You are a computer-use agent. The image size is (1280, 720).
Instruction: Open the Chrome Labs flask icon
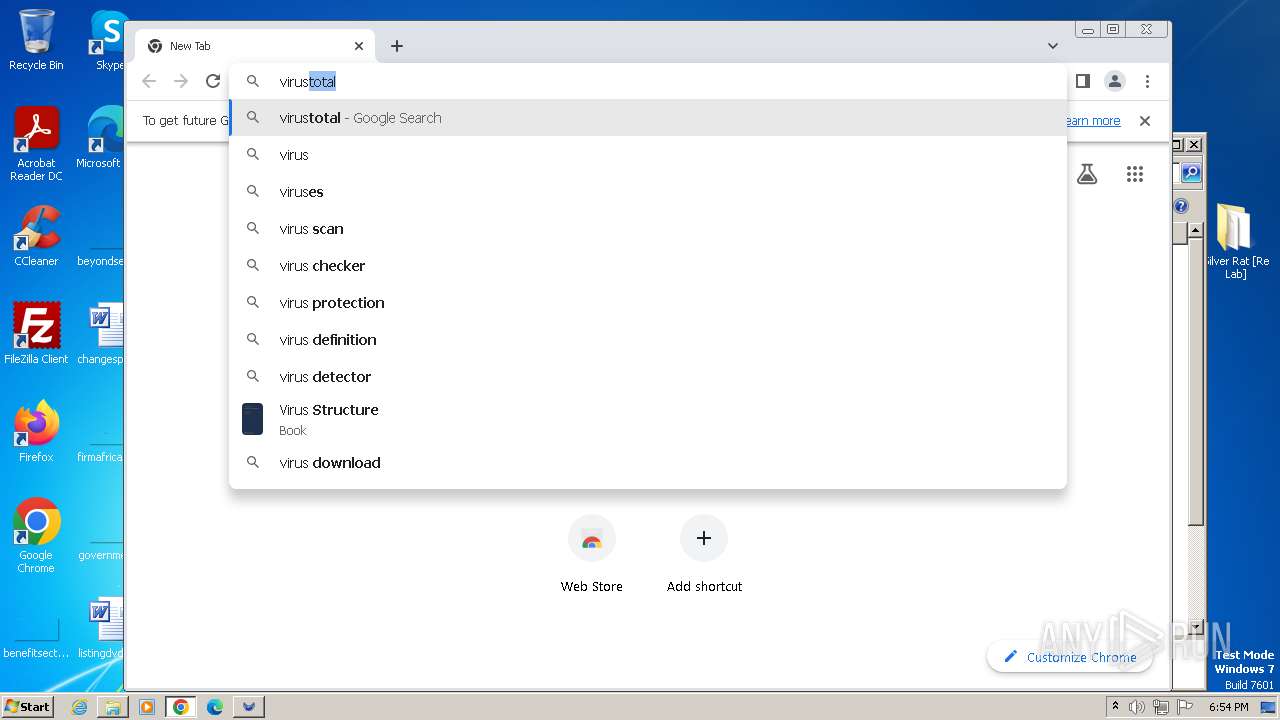(x=1087, y=174)
